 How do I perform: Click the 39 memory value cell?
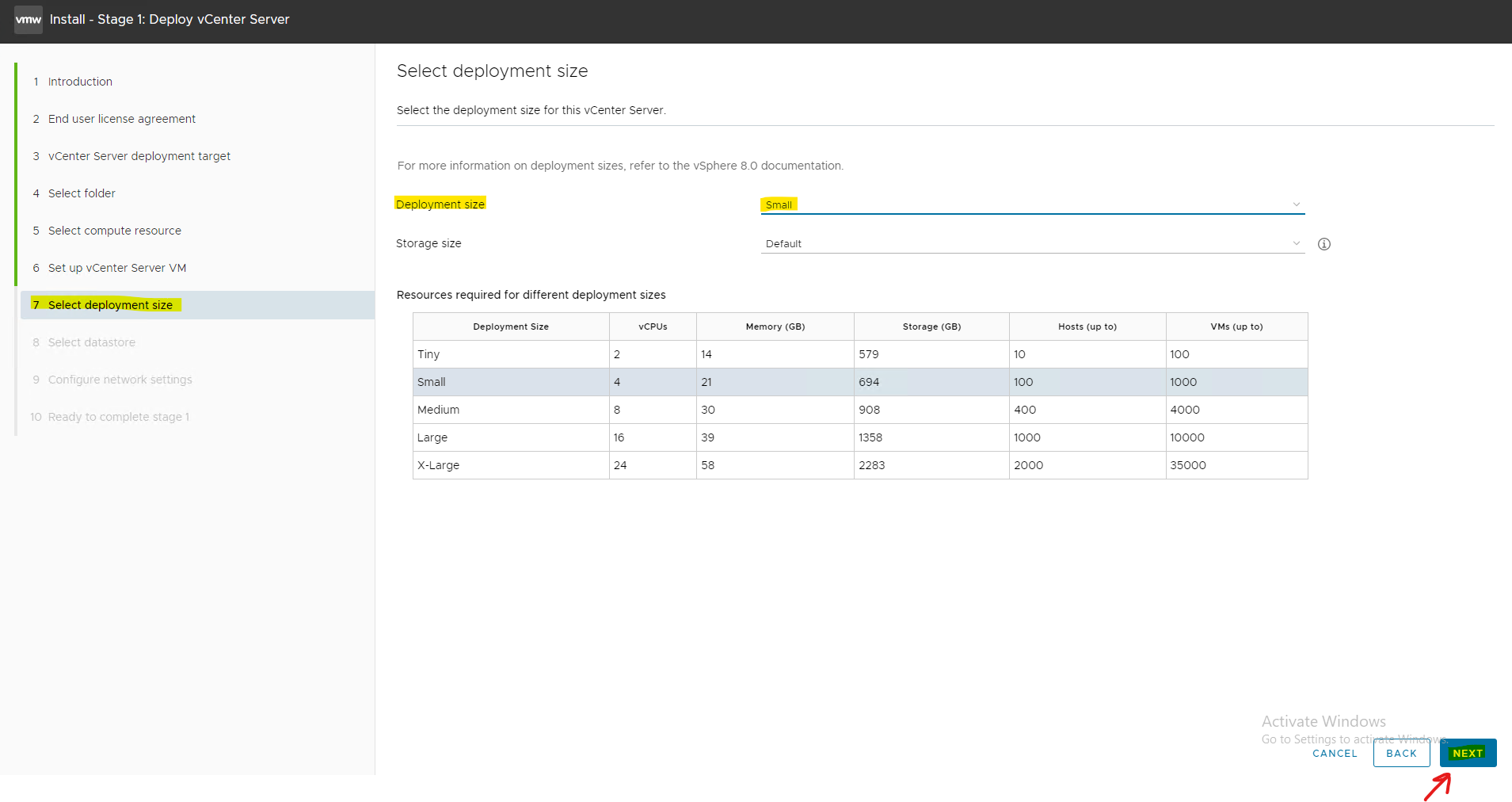[775, 437]
